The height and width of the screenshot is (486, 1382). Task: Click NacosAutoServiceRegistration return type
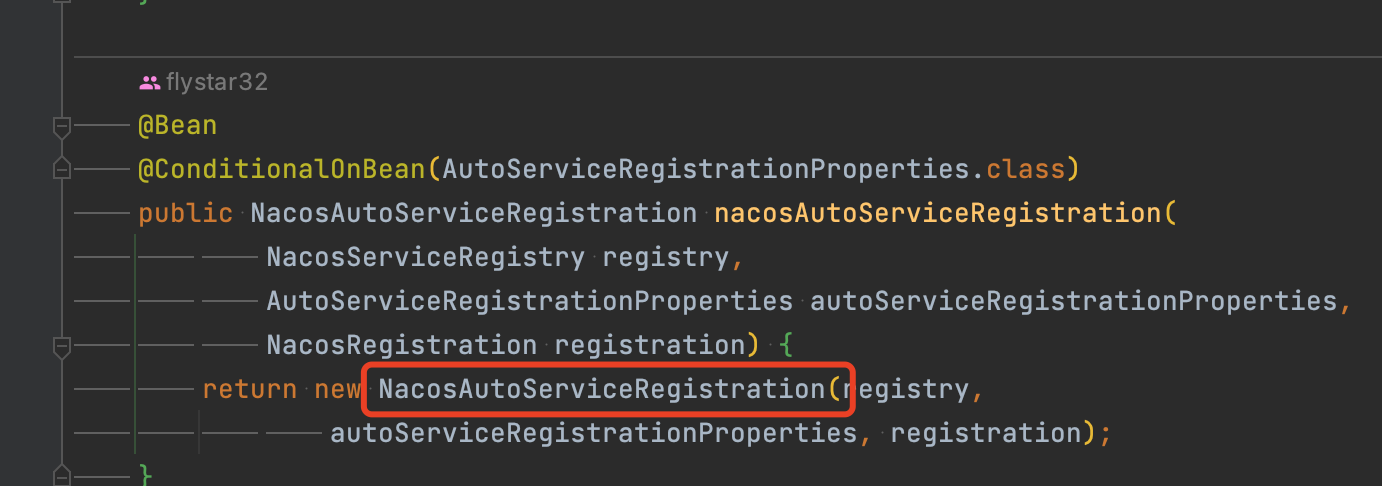(474, 213)
